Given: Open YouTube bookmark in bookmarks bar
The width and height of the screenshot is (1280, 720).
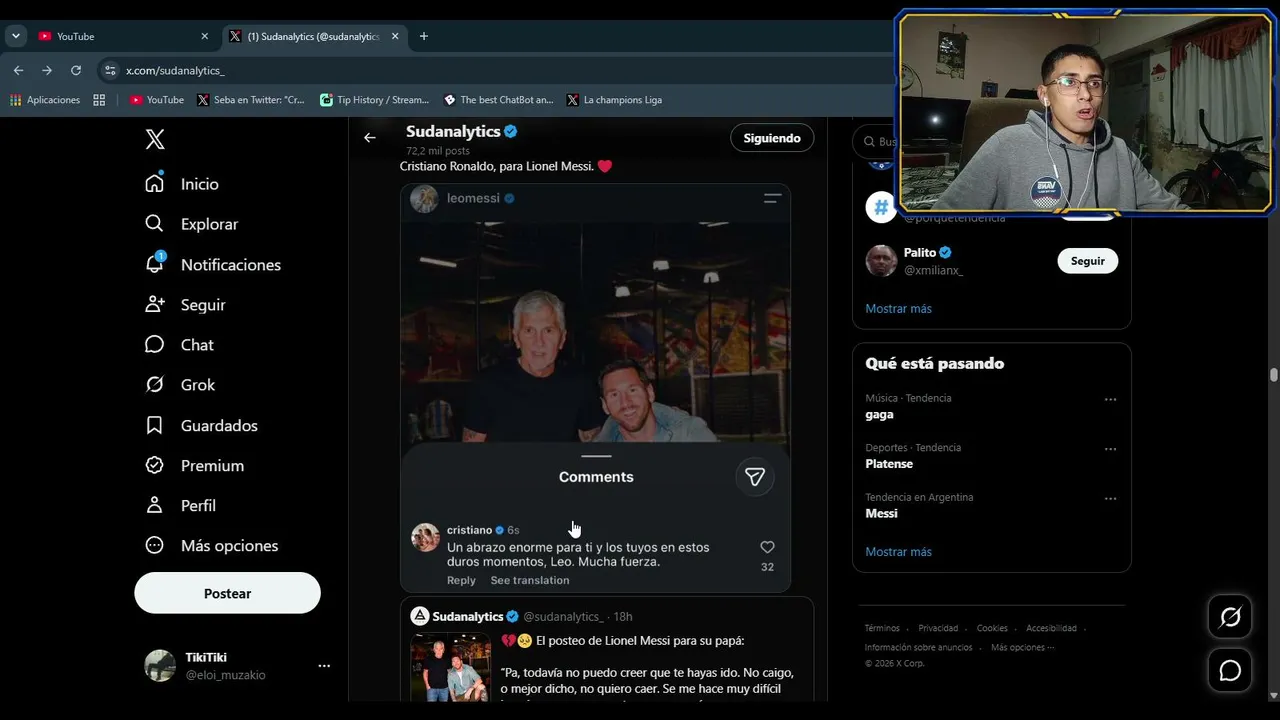Looking at the screenshot, I should click(157, 100).
